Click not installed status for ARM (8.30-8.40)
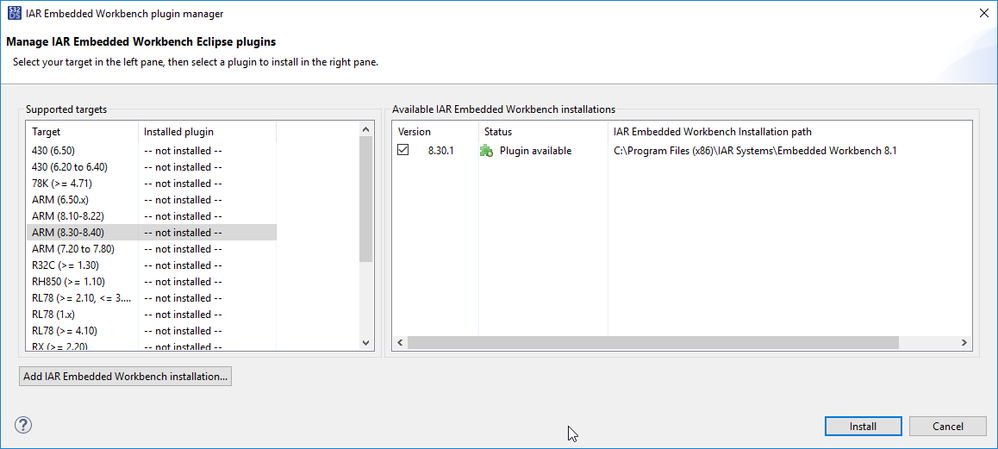The height and width of the screenshot is (449, 998). pyautogui.click(x=183, y=232)
